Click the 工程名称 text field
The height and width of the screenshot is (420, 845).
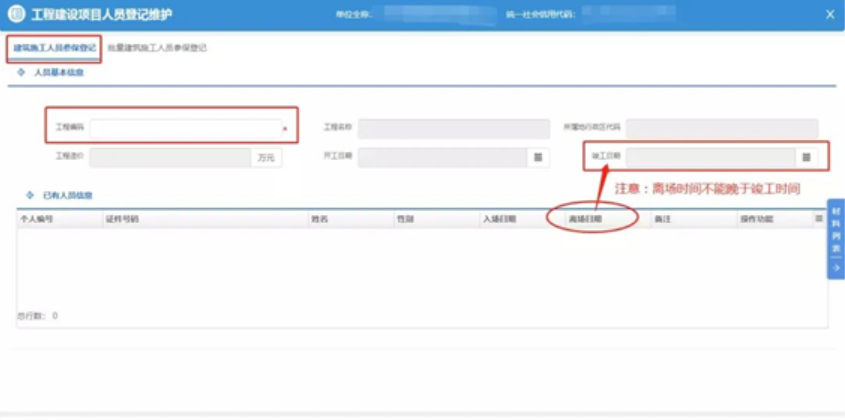[453, 128]
